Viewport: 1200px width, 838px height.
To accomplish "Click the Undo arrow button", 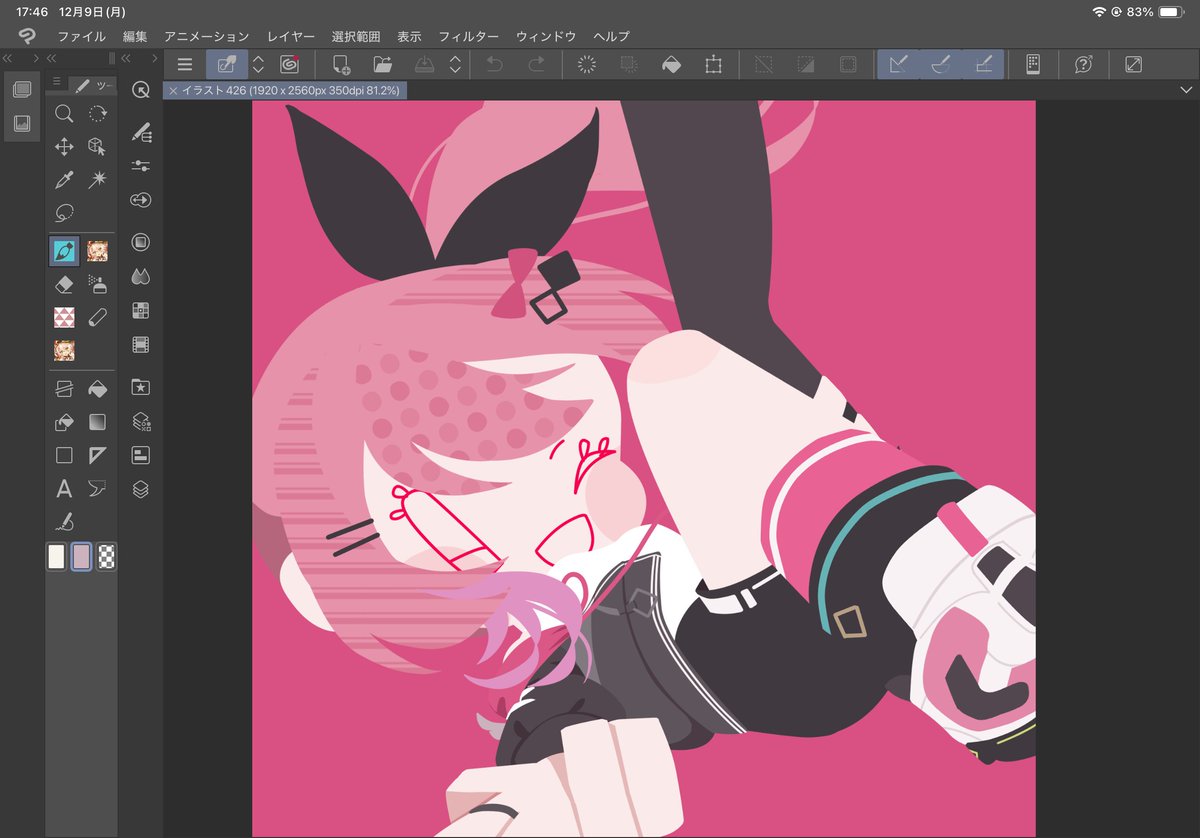I will click(x=494, y=65).
